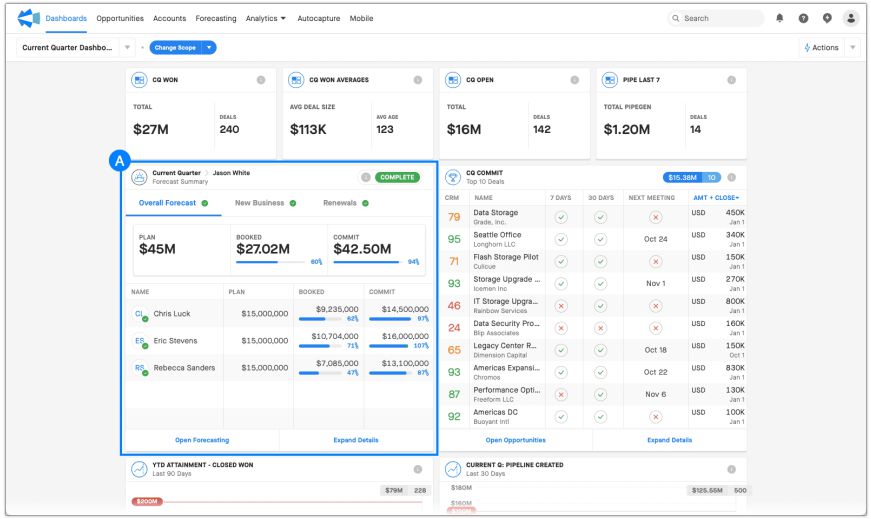This screenshot has height=519, width=871.
Task: Click Open Opportunities link
Action: pos(515,440)
